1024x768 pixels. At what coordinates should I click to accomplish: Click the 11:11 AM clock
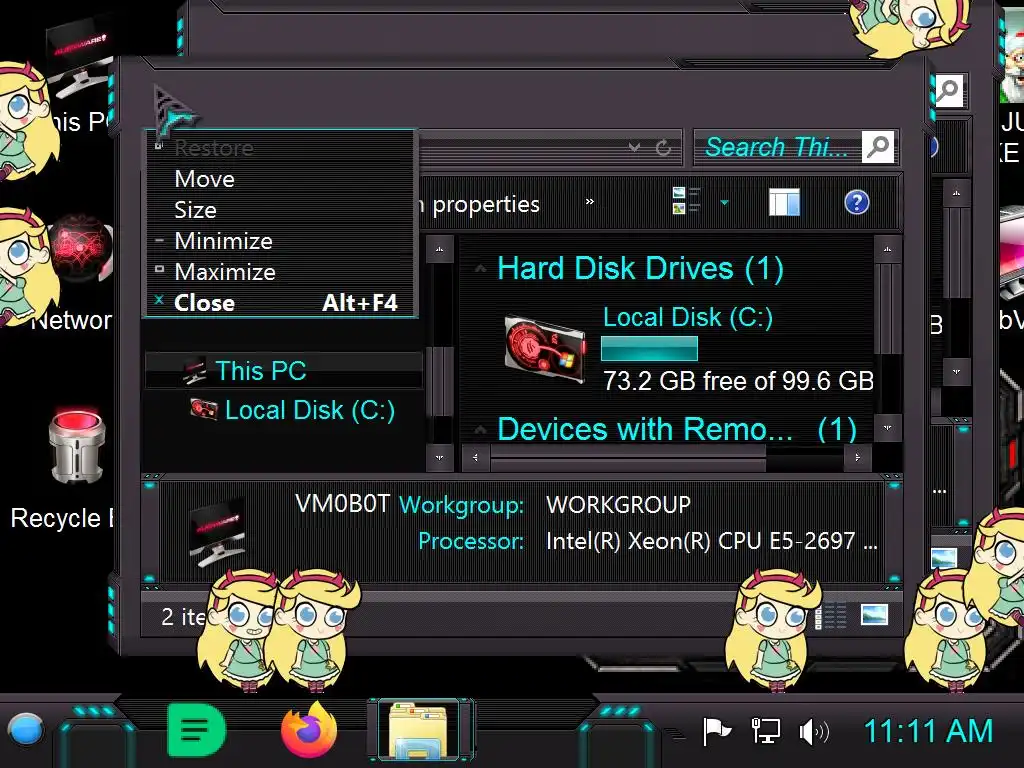928,731
